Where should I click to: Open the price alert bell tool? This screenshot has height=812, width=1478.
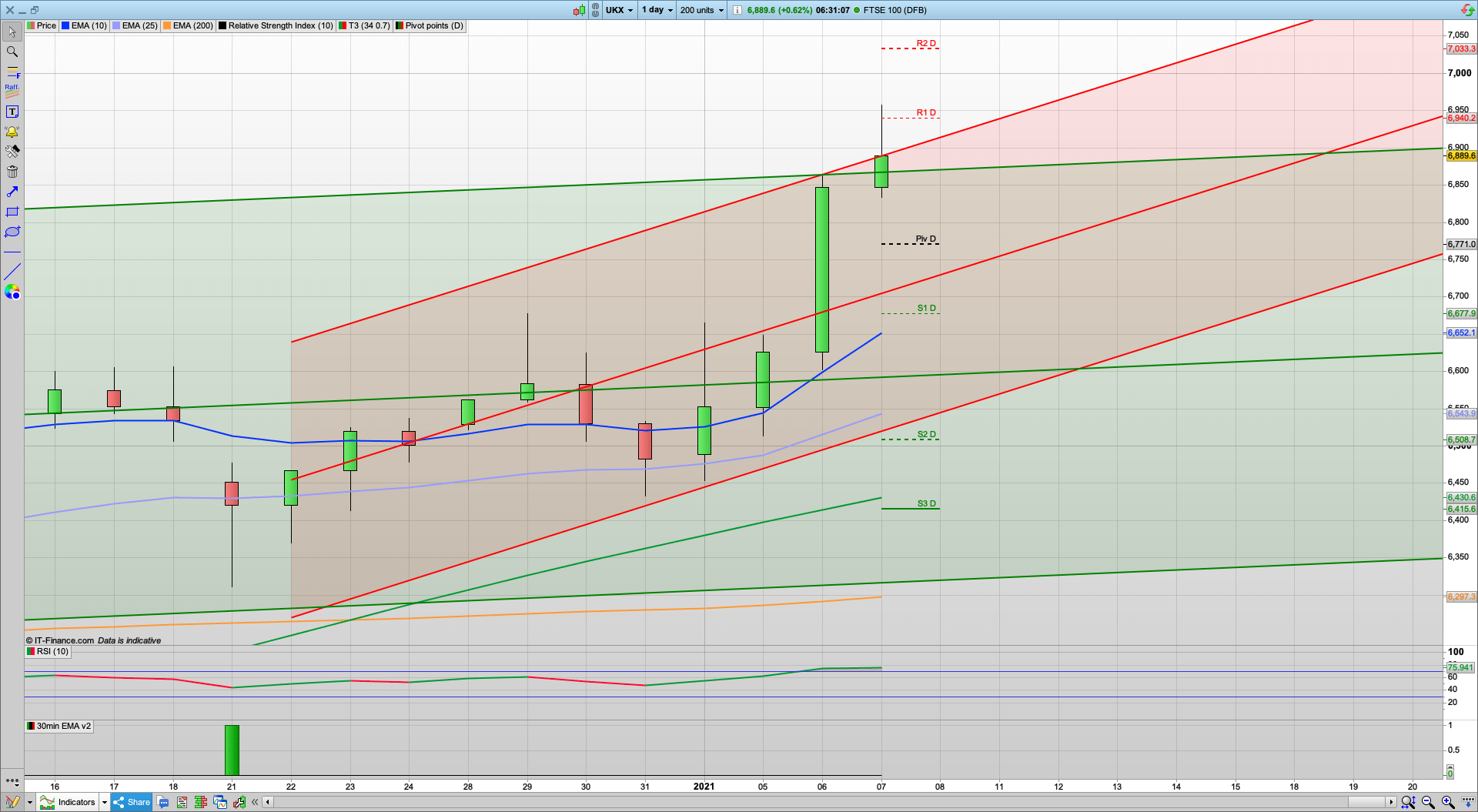pyautogui.click(x=12, y=131)
